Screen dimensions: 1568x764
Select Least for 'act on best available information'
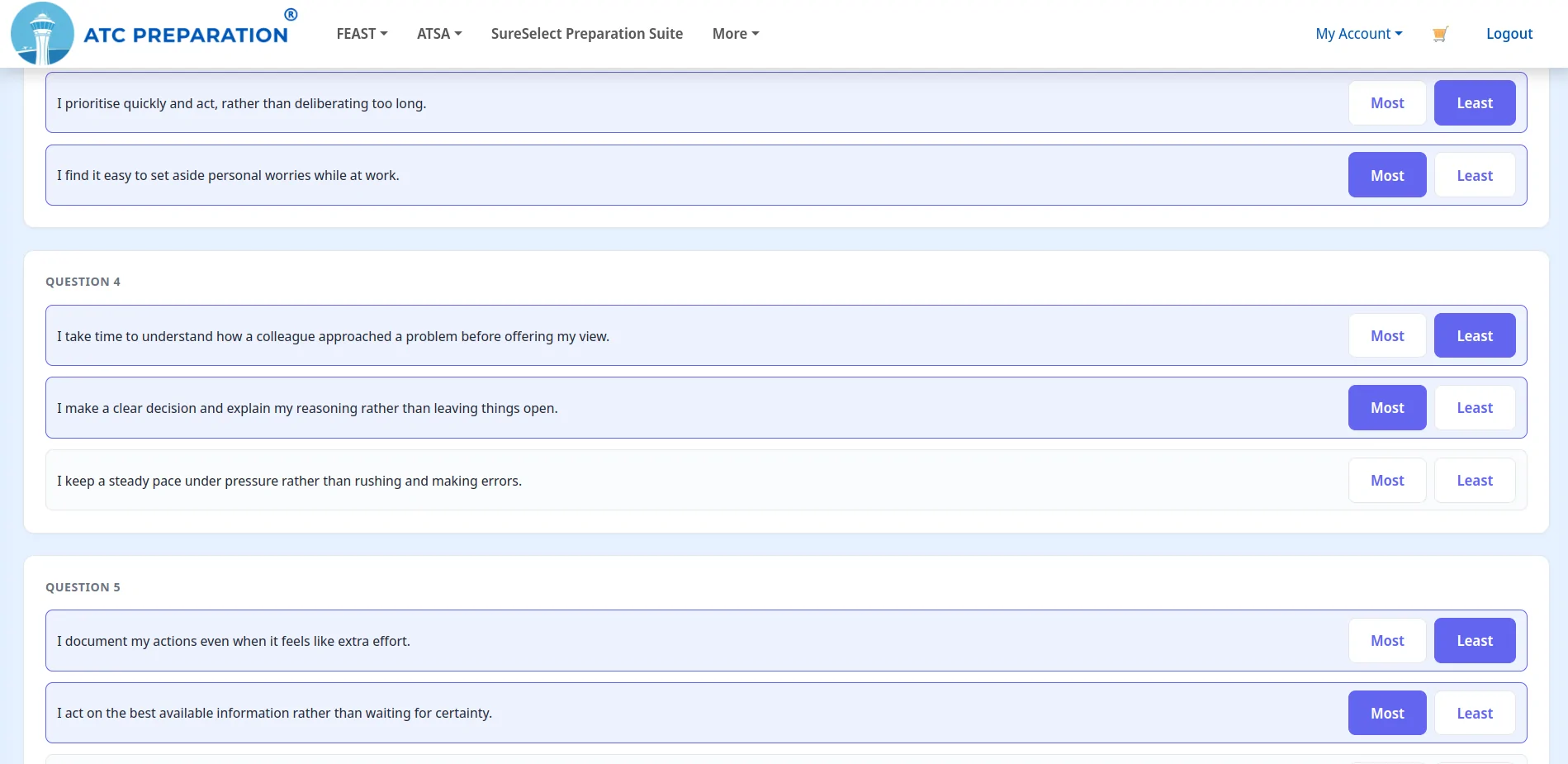(1475, 713)
